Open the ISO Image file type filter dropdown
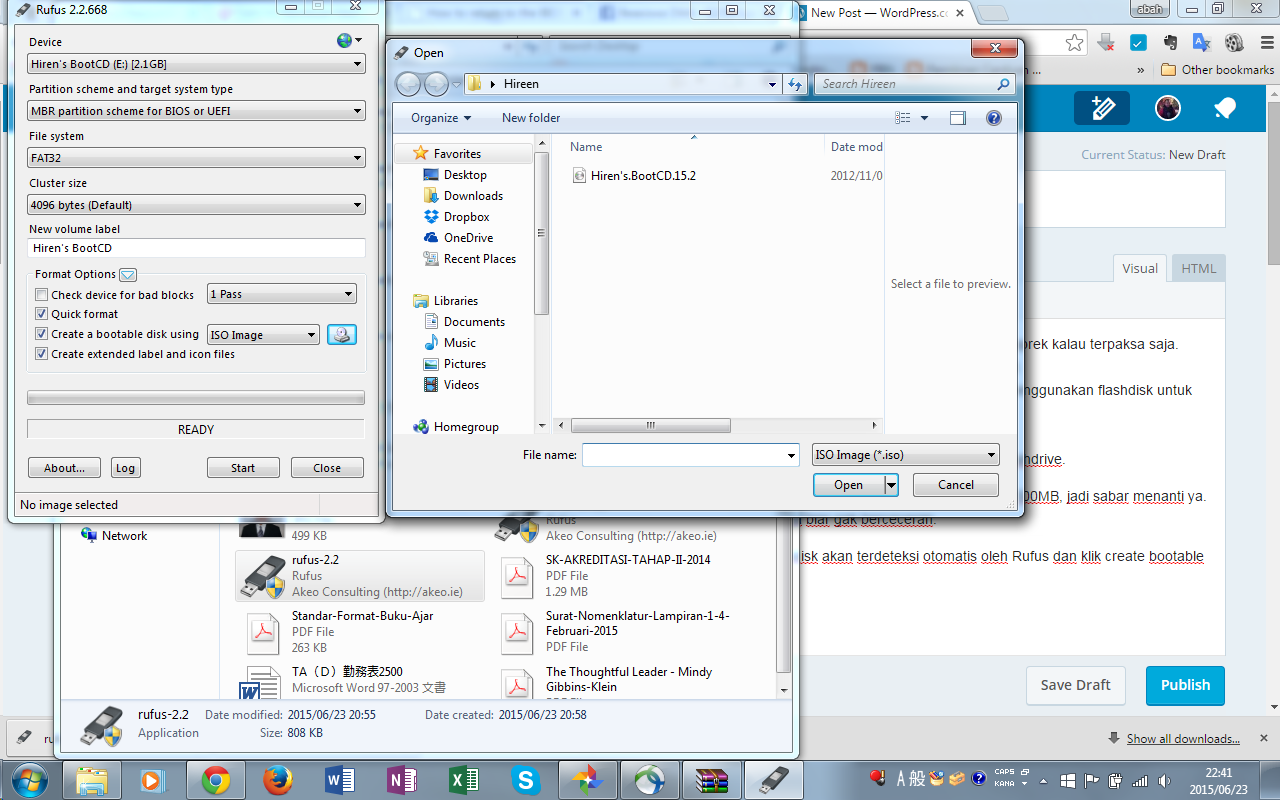 pyautogui.click(x=905, y=455)
